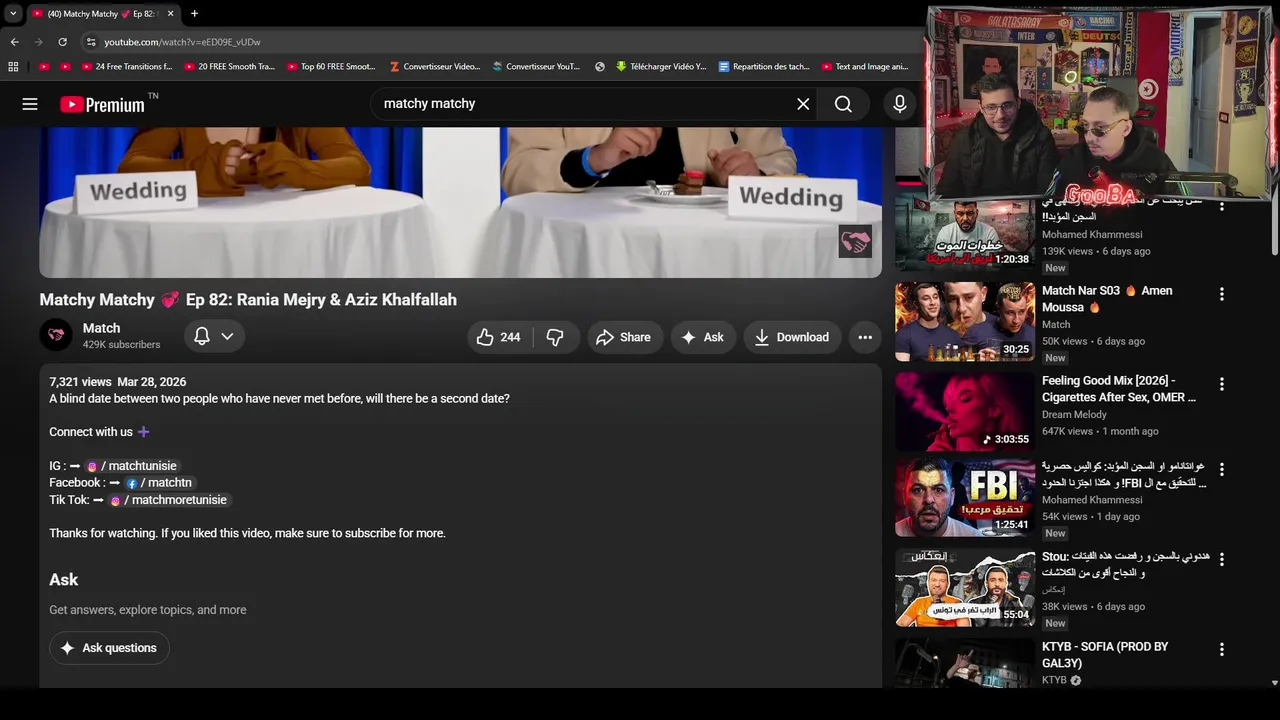Open the YouTube hamburger guide menu
The height and width of the screenshot is (720, 1280).
coord(30,104)
